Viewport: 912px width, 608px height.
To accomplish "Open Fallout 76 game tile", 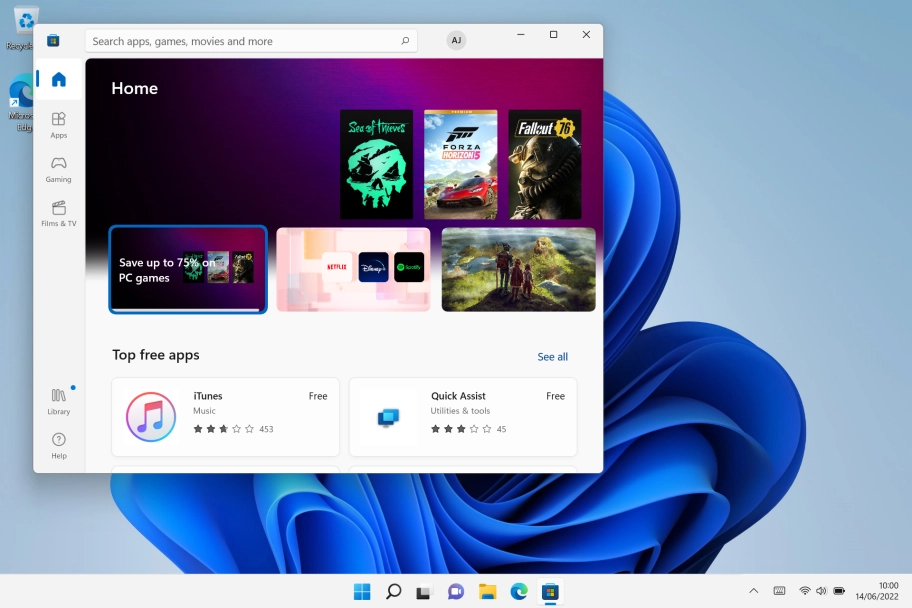I will 544,164.
